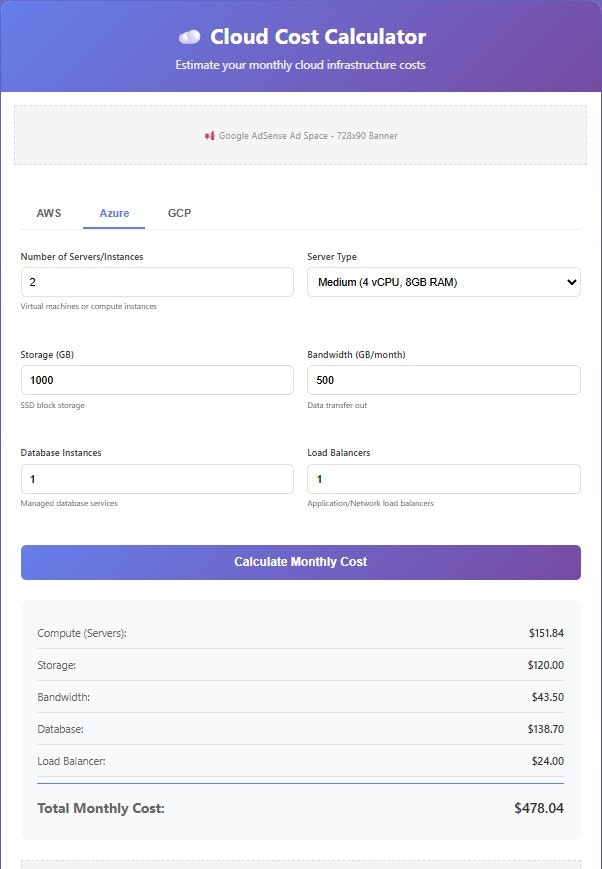
Task: Focus the Number of Servers/Instances field
Action: (x=157, y=282)
